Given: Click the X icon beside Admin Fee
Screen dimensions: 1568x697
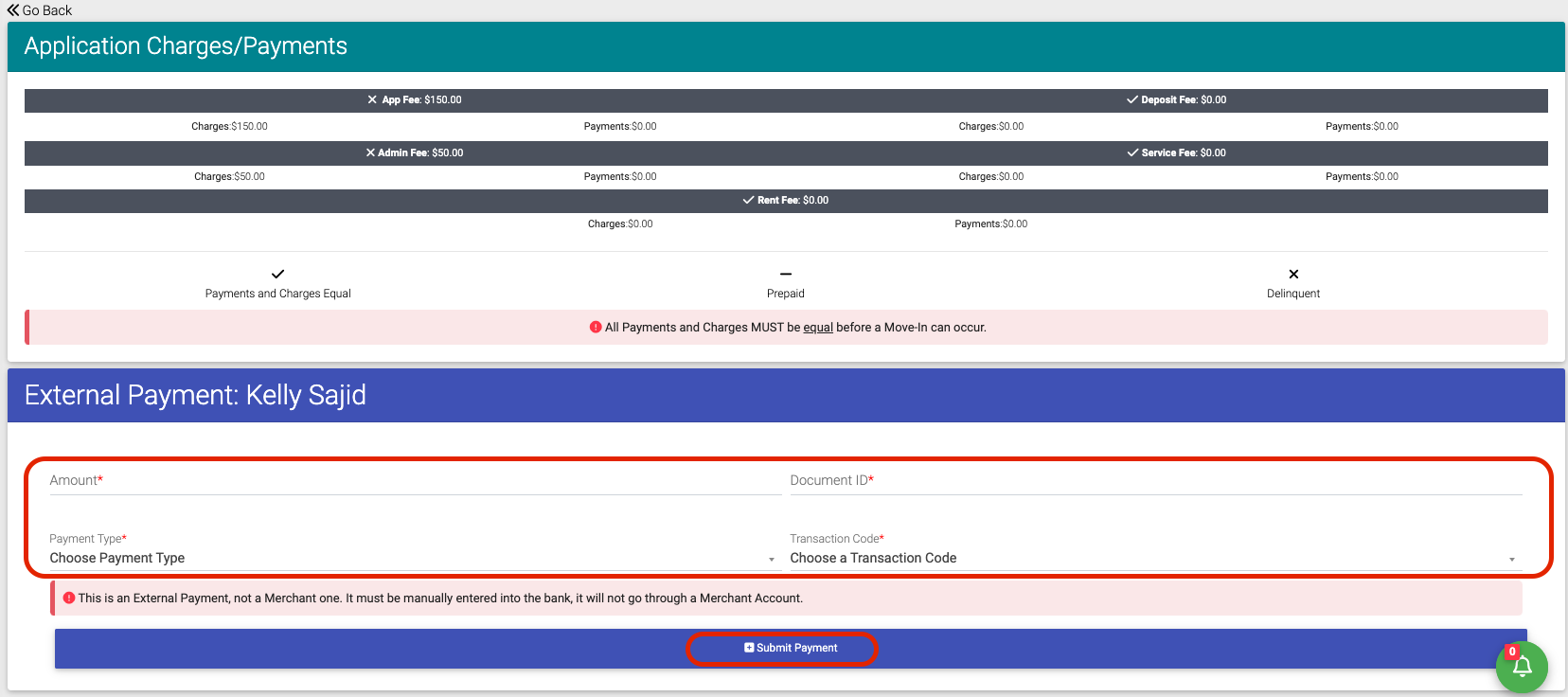Looking at the screenshot, I should point(370,152).
